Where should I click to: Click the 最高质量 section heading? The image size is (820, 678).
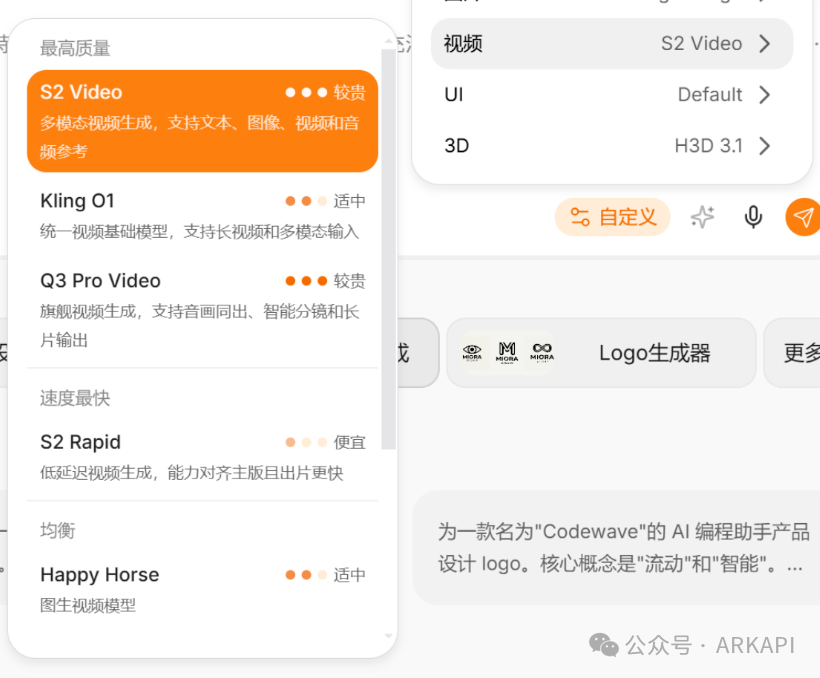[75, 48]
